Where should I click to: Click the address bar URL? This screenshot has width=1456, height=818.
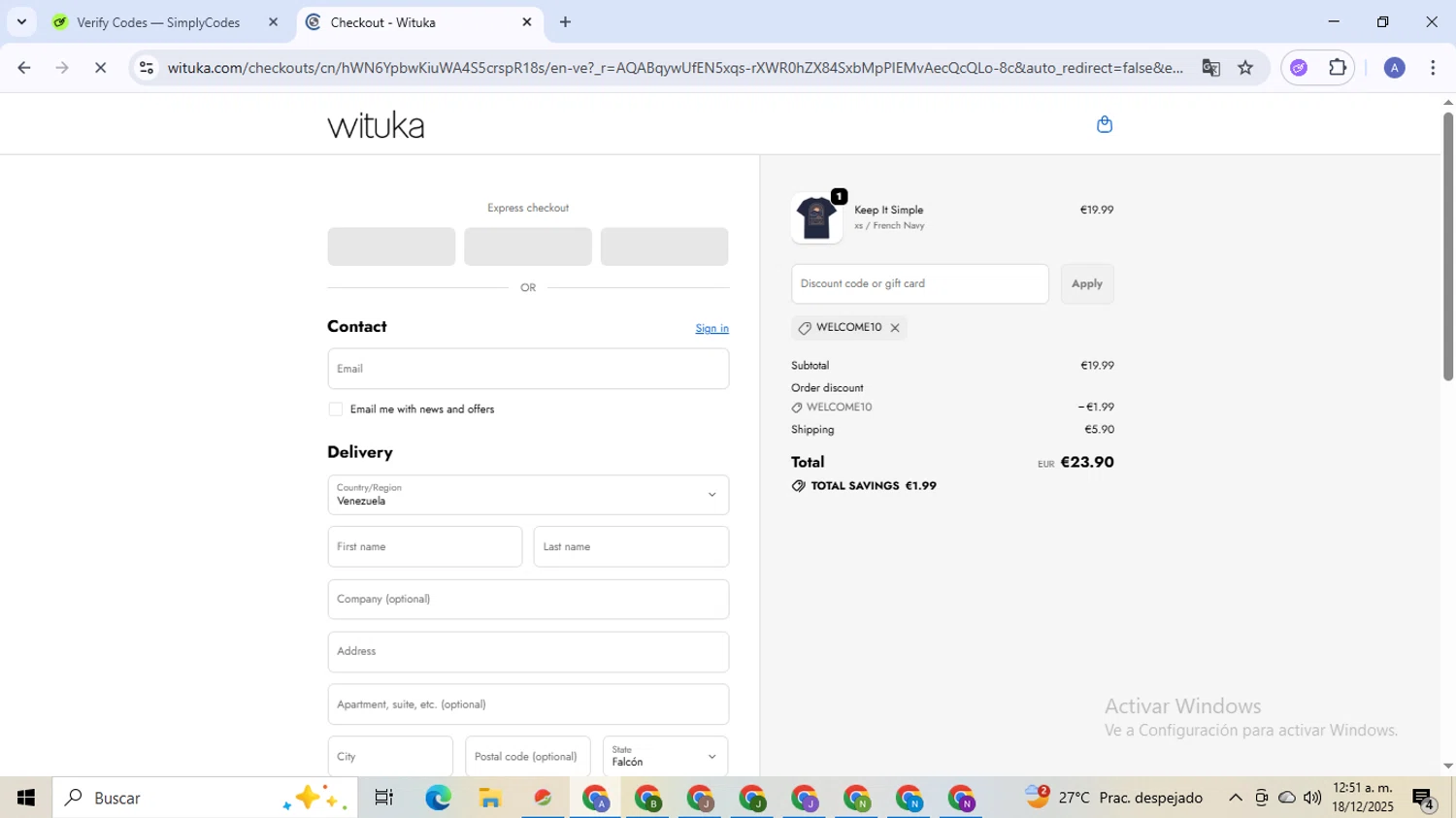point(675,68)
